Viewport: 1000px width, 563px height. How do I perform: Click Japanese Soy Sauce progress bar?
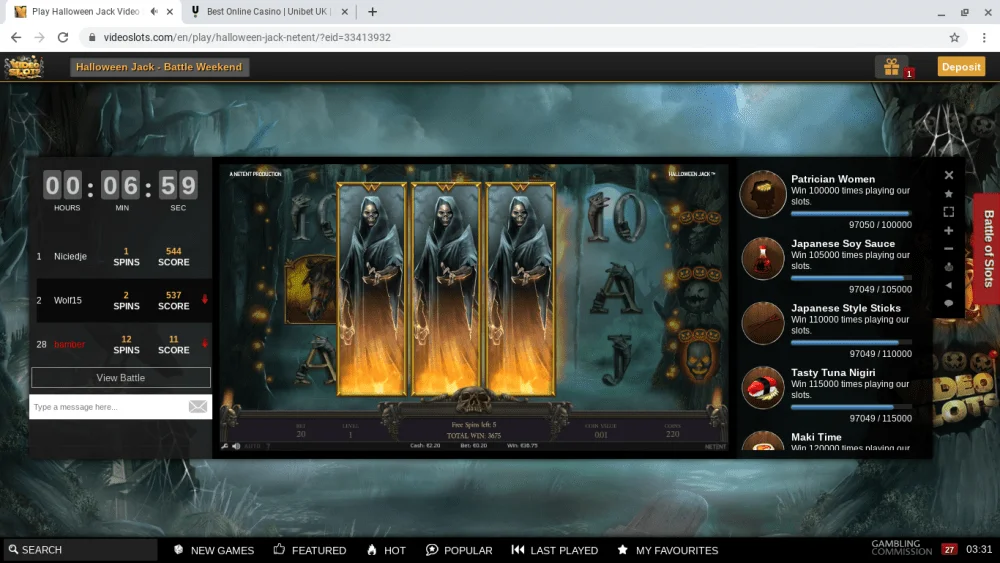851,278
